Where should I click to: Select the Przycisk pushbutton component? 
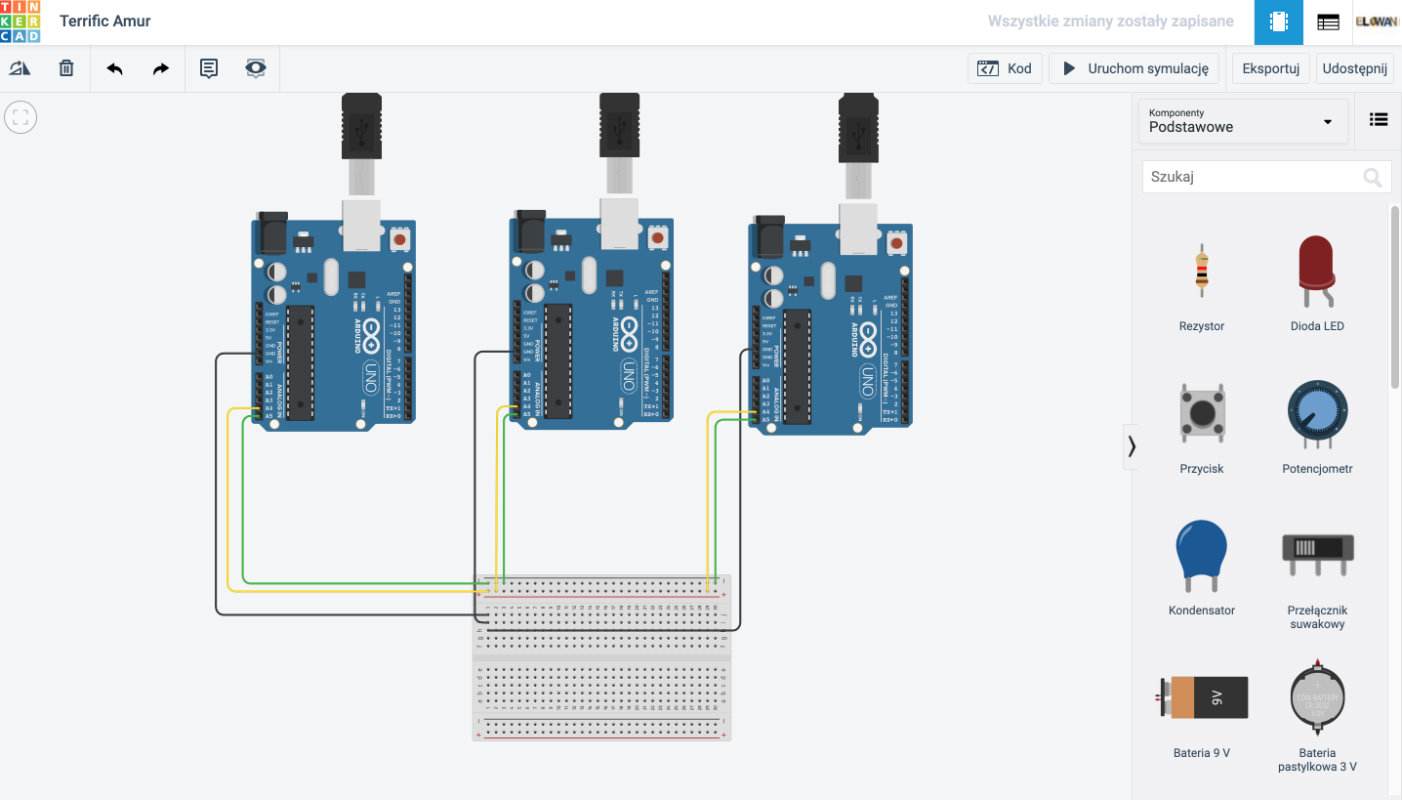[x=1201, y=428]
